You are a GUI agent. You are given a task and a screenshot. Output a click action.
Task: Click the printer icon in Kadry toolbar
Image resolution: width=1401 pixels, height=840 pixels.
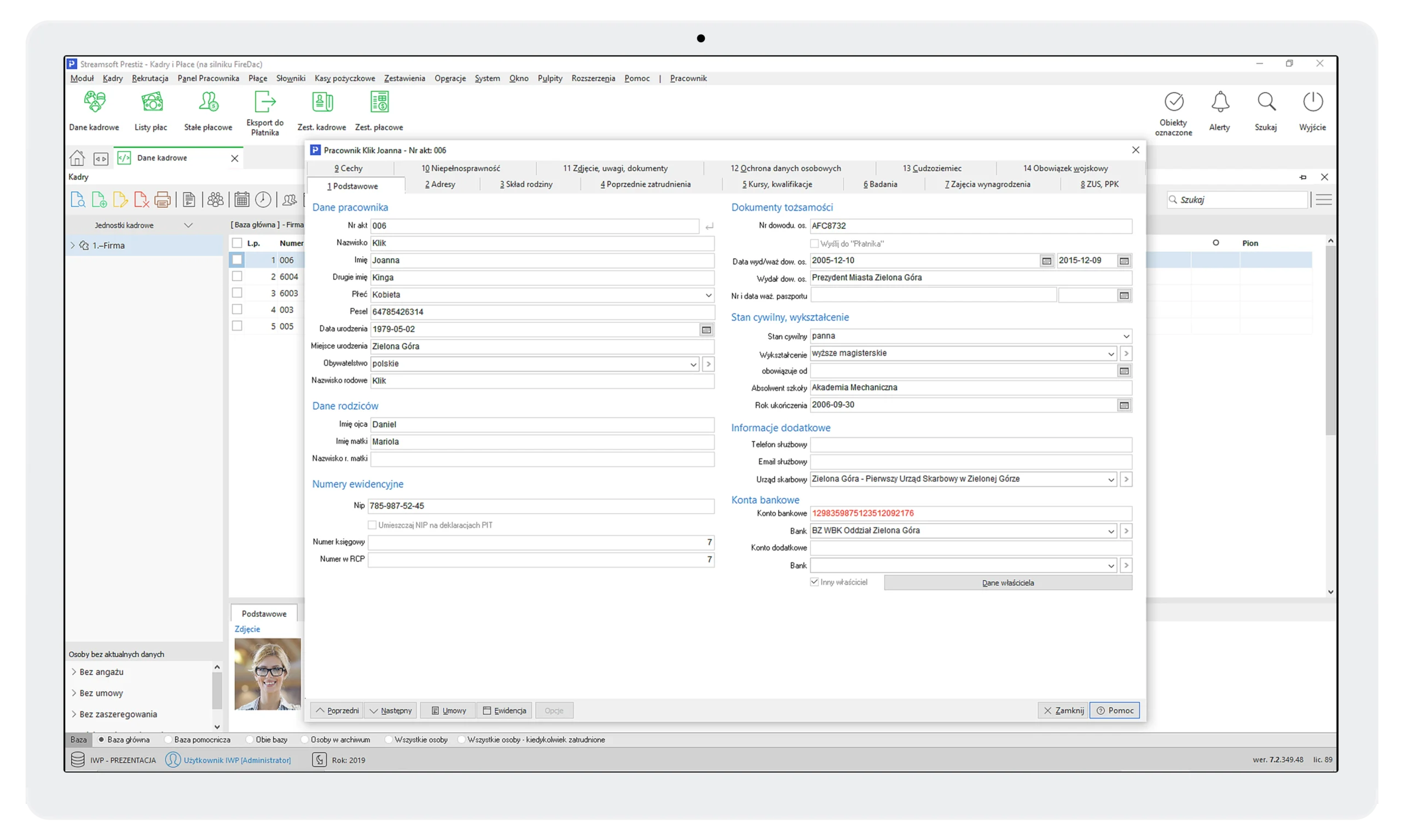(163, 200)
